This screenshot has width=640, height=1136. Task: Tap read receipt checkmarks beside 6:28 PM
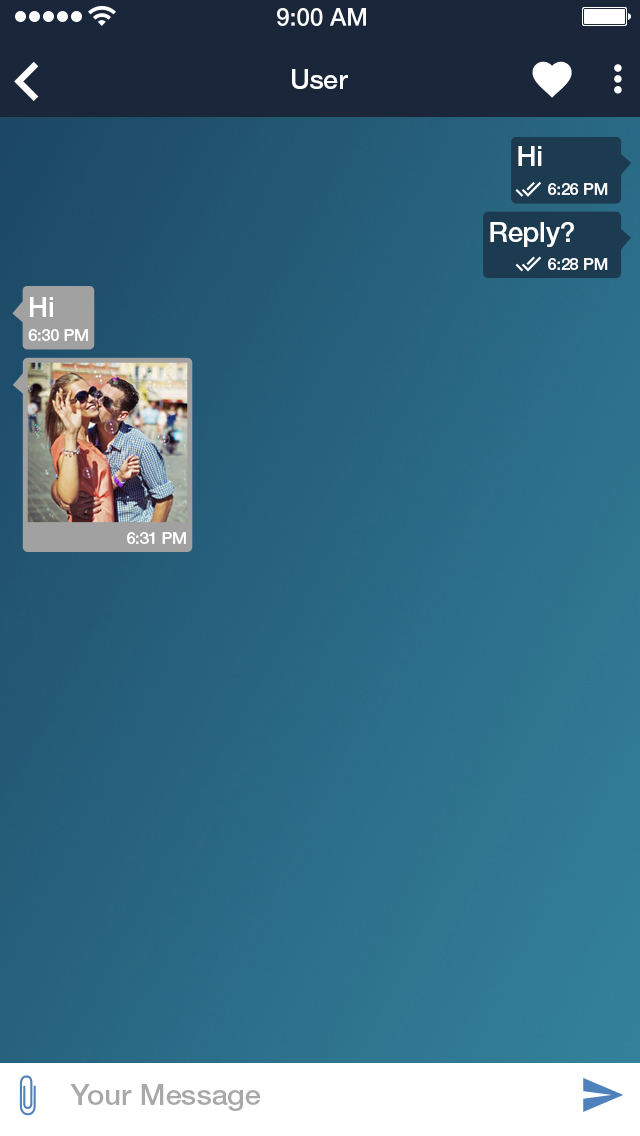[x=528, y=264]
